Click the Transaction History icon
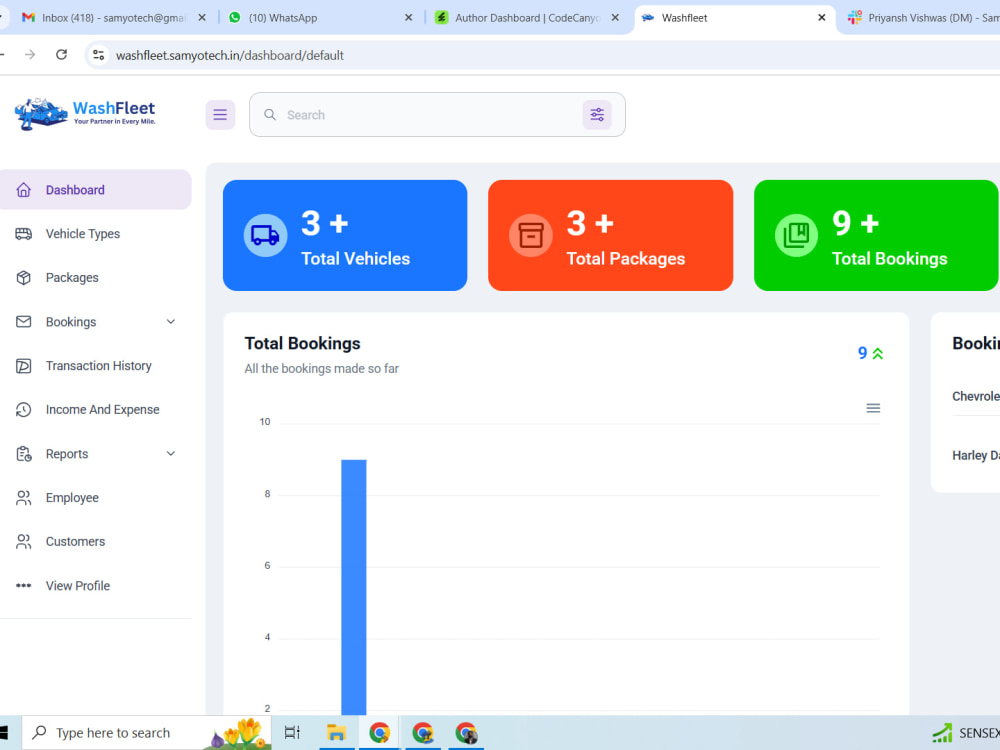Image resolution: width=1000 pixels, height=750 pixels. [24, 366]
